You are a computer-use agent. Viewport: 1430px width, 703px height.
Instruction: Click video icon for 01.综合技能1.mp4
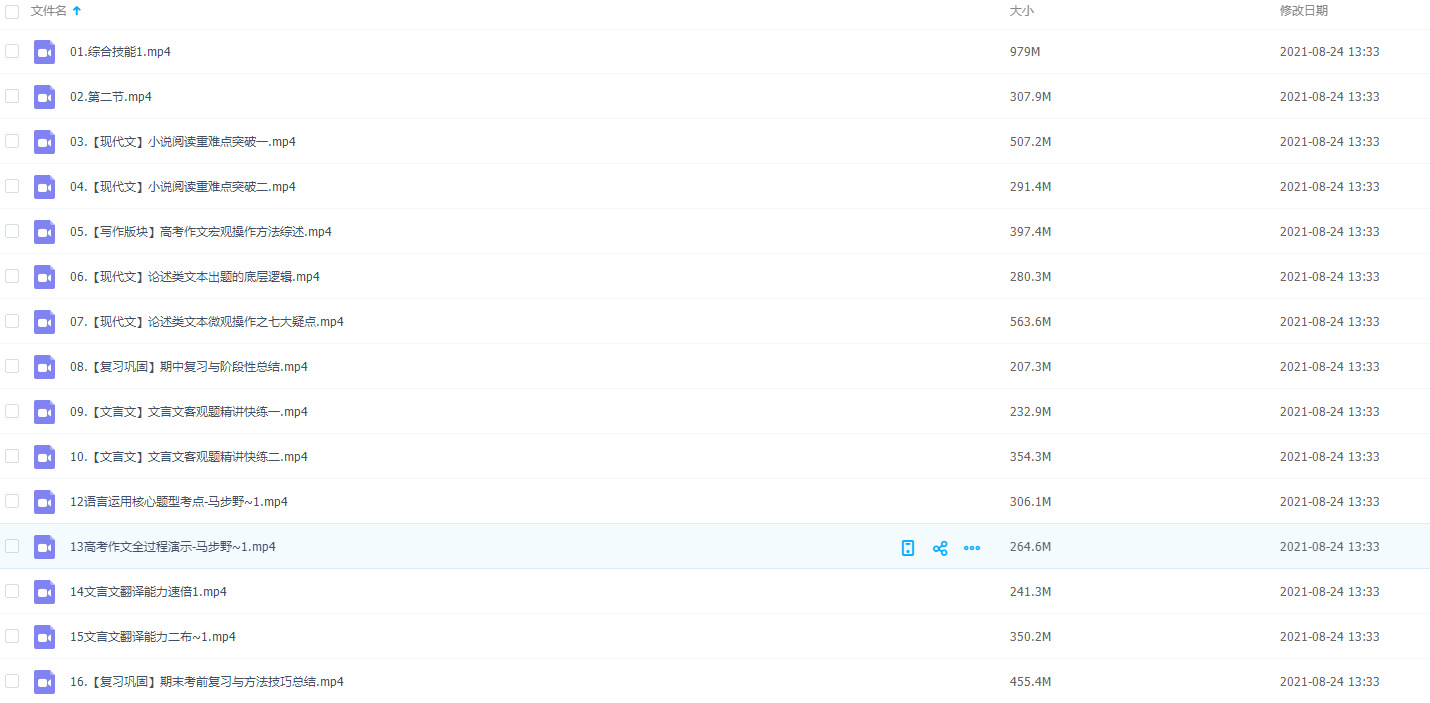[x=44, y=52]
